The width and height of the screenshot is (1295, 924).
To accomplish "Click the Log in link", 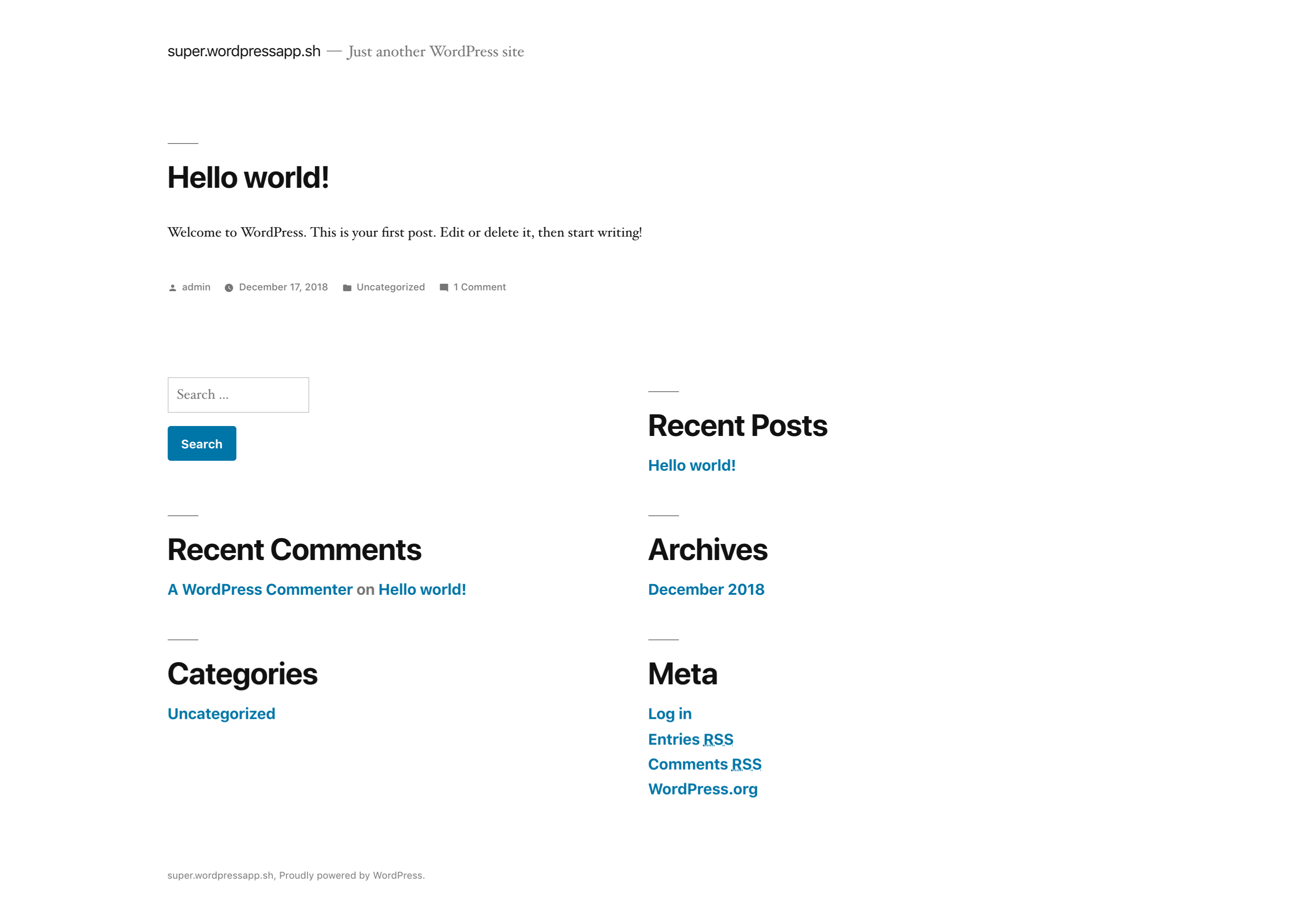I will tap(670, 714).
